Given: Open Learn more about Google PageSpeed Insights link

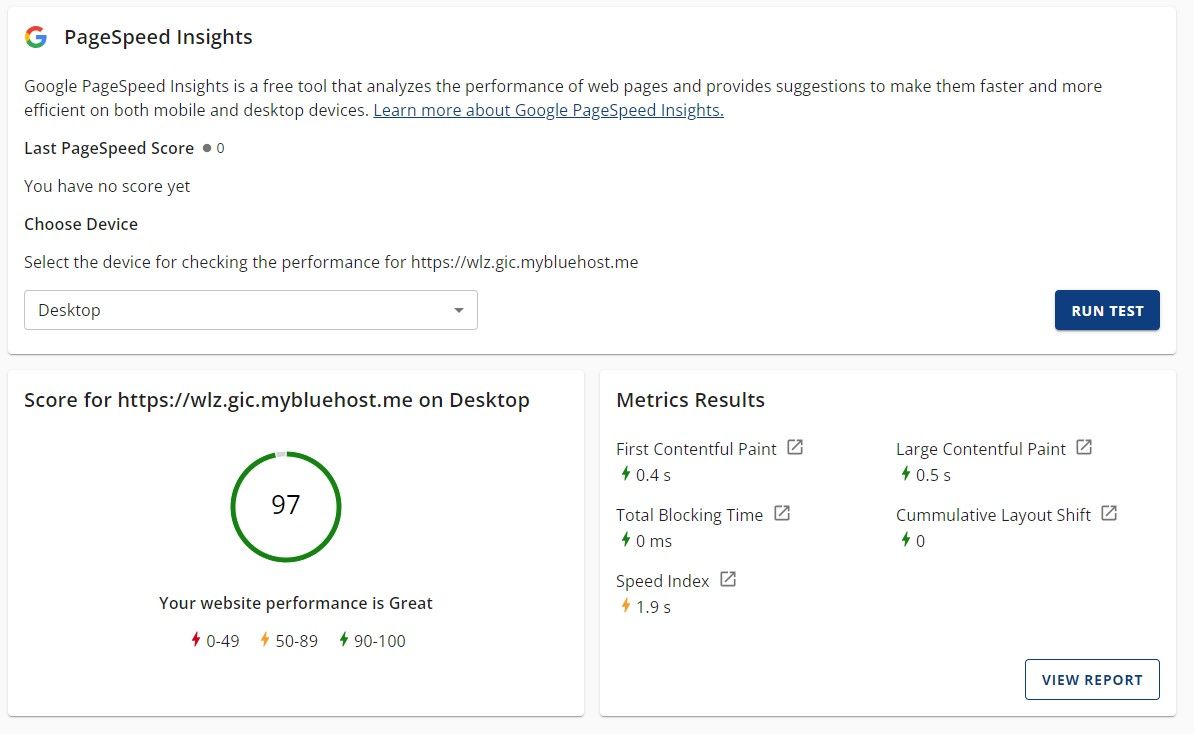Looking at the screenshot, I should click(548, 110).
